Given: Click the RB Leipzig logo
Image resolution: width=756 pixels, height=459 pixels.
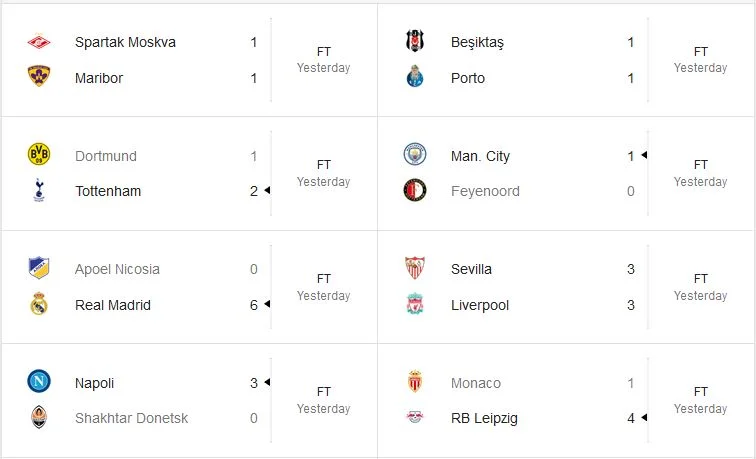Looking at the screenshot, I should click(x=415, y=418).
